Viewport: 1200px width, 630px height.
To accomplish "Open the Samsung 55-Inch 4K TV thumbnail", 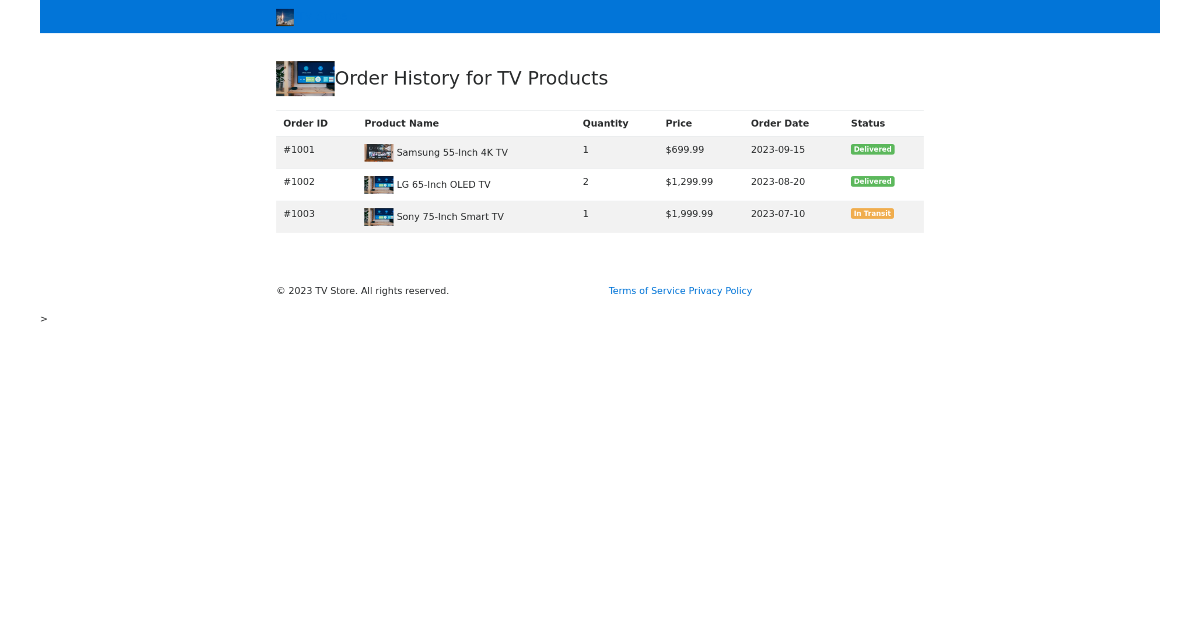I will click(378, 152).
